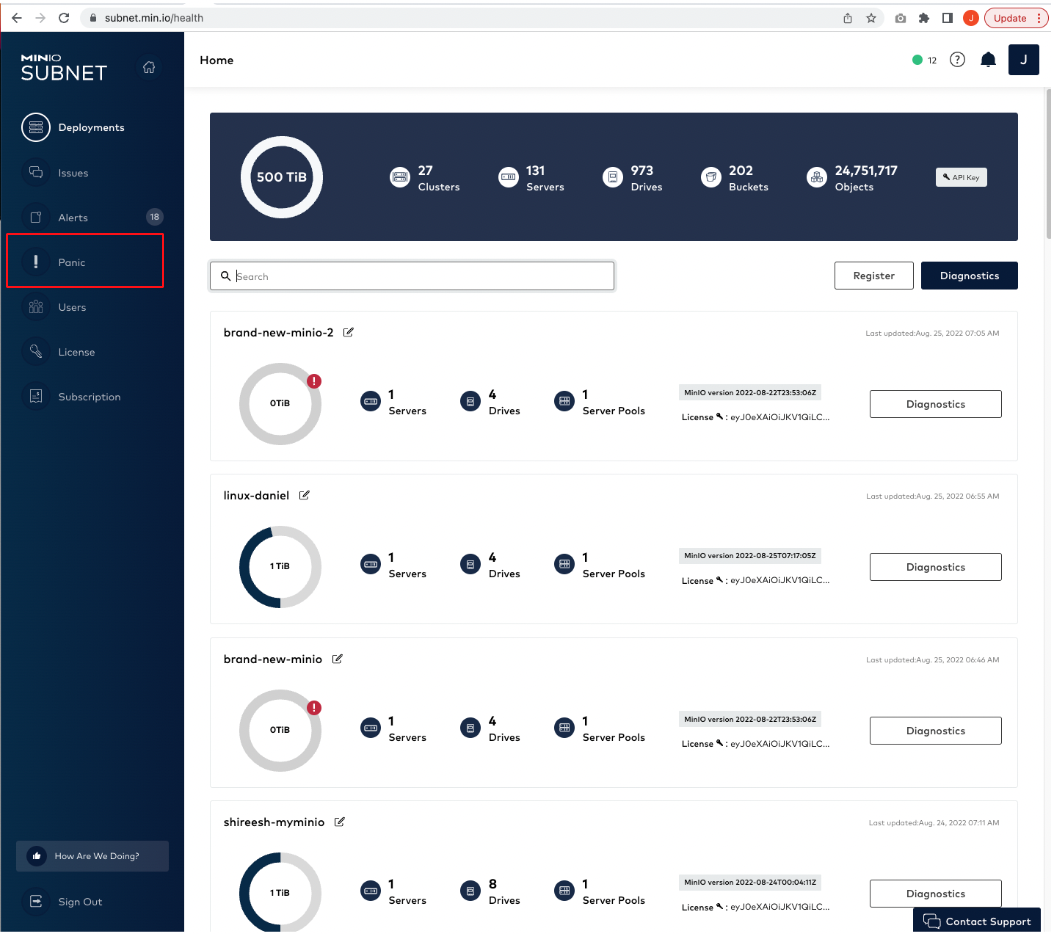Click the Register button
1051x934 pixels.
pyautogui.click(x=873, y=276)
